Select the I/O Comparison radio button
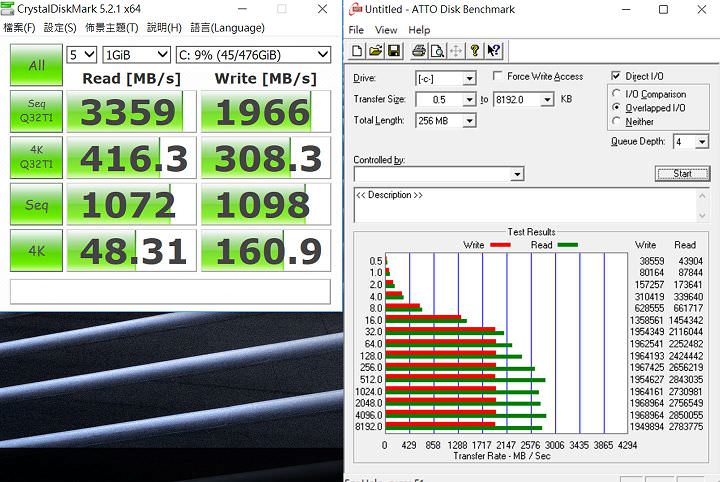The height and width of the screenshot is (482, 720). click(616, 94)
